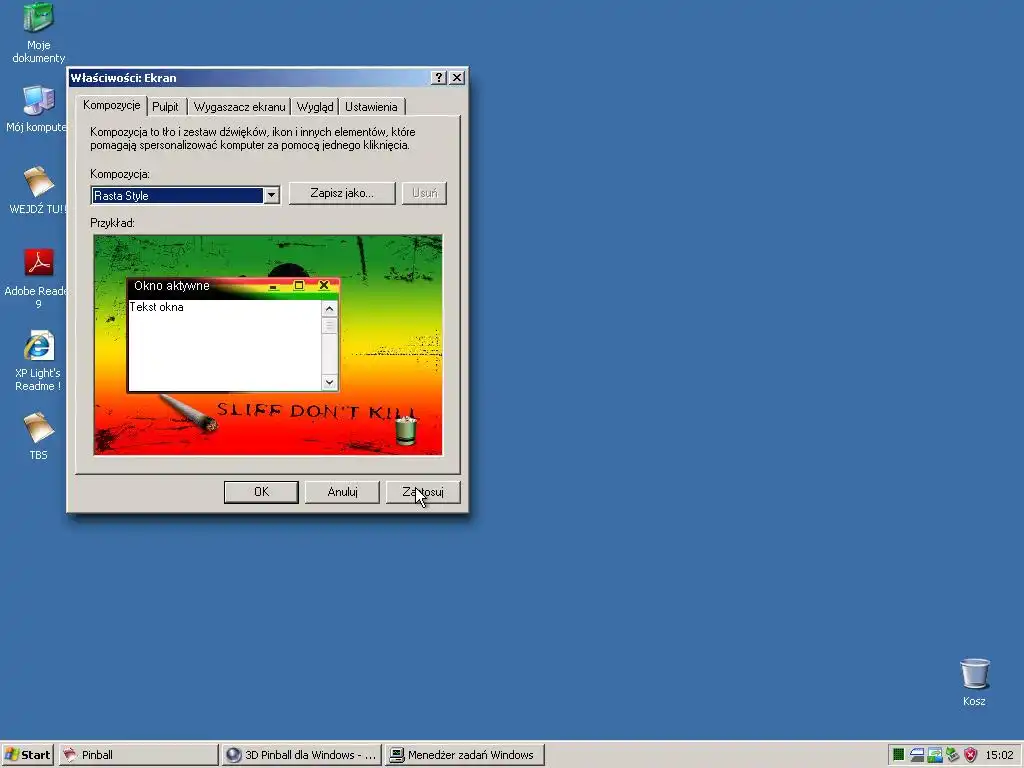Click the keyboard-shaped tray icon beside the CPU meter
This screenshot has width=1024, height=768.
coord(916,755)
